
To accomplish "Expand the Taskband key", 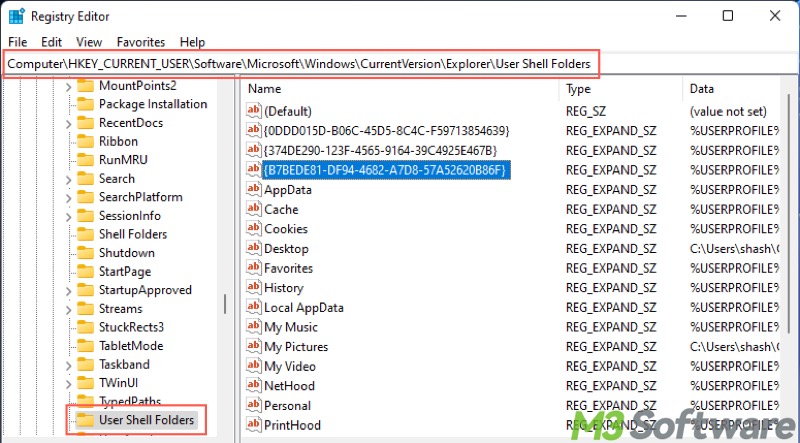I will 68,365.
